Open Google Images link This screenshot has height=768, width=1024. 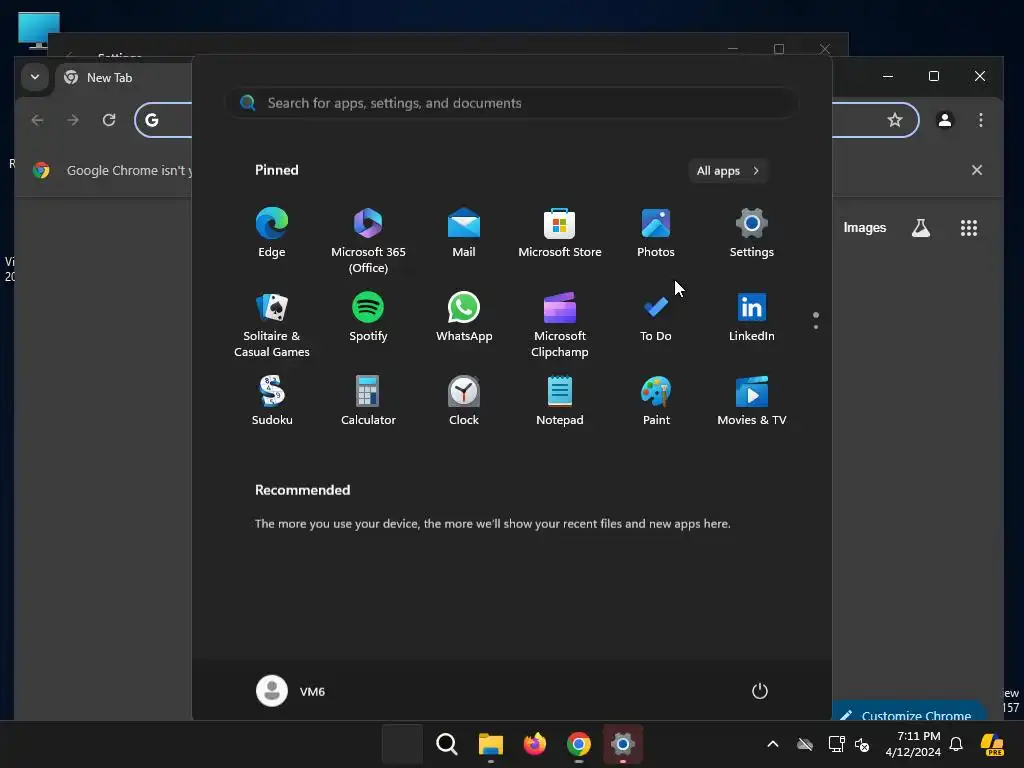click(x=865, y=228)
